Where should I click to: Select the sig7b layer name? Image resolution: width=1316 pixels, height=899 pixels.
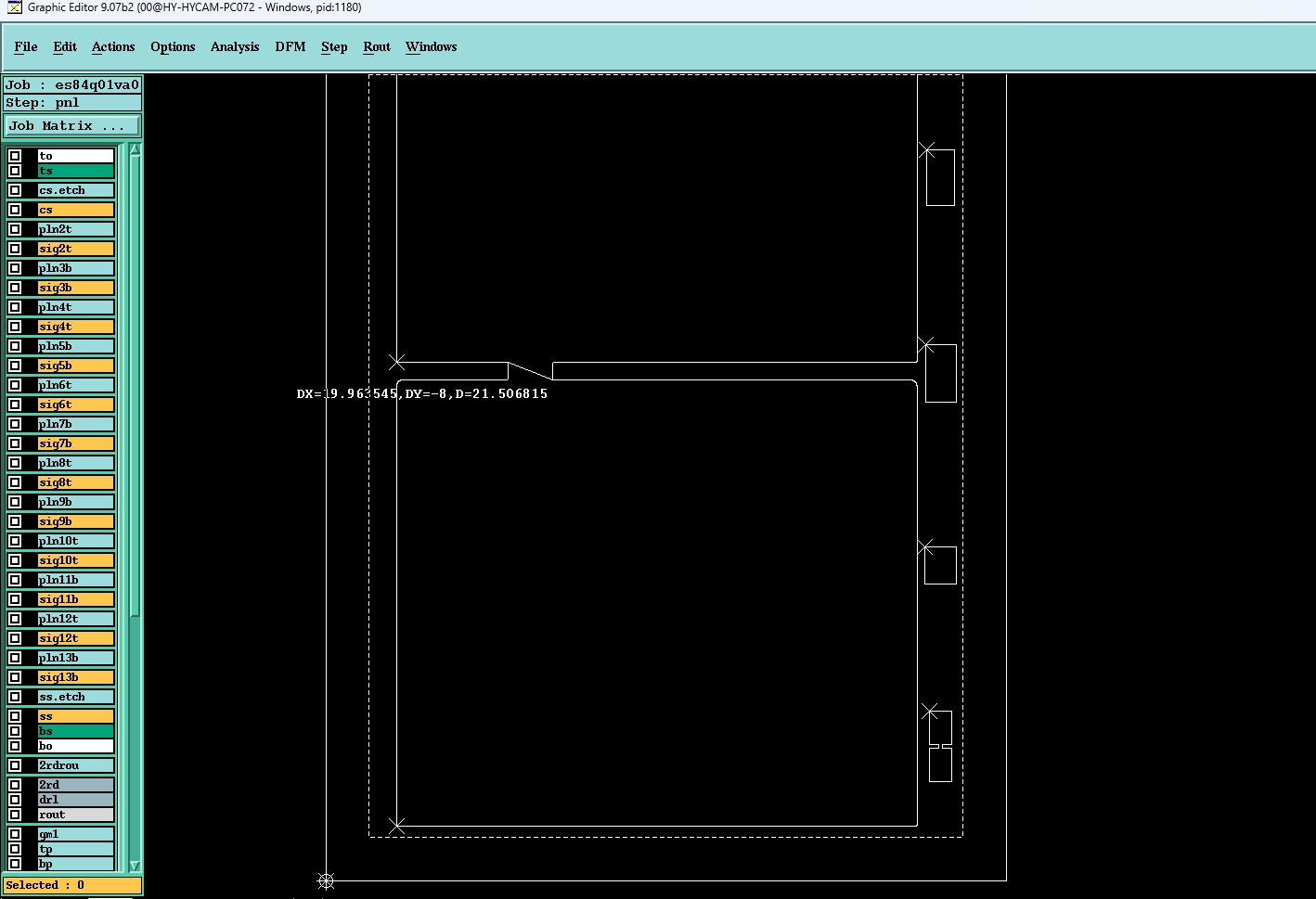[76, 443]
